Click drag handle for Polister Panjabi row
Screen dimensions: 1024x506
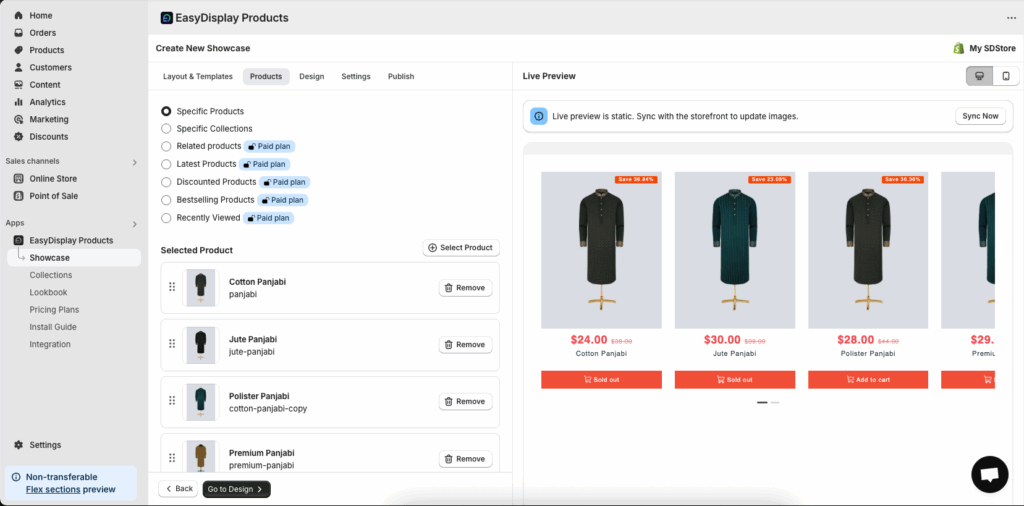point(172,400)
